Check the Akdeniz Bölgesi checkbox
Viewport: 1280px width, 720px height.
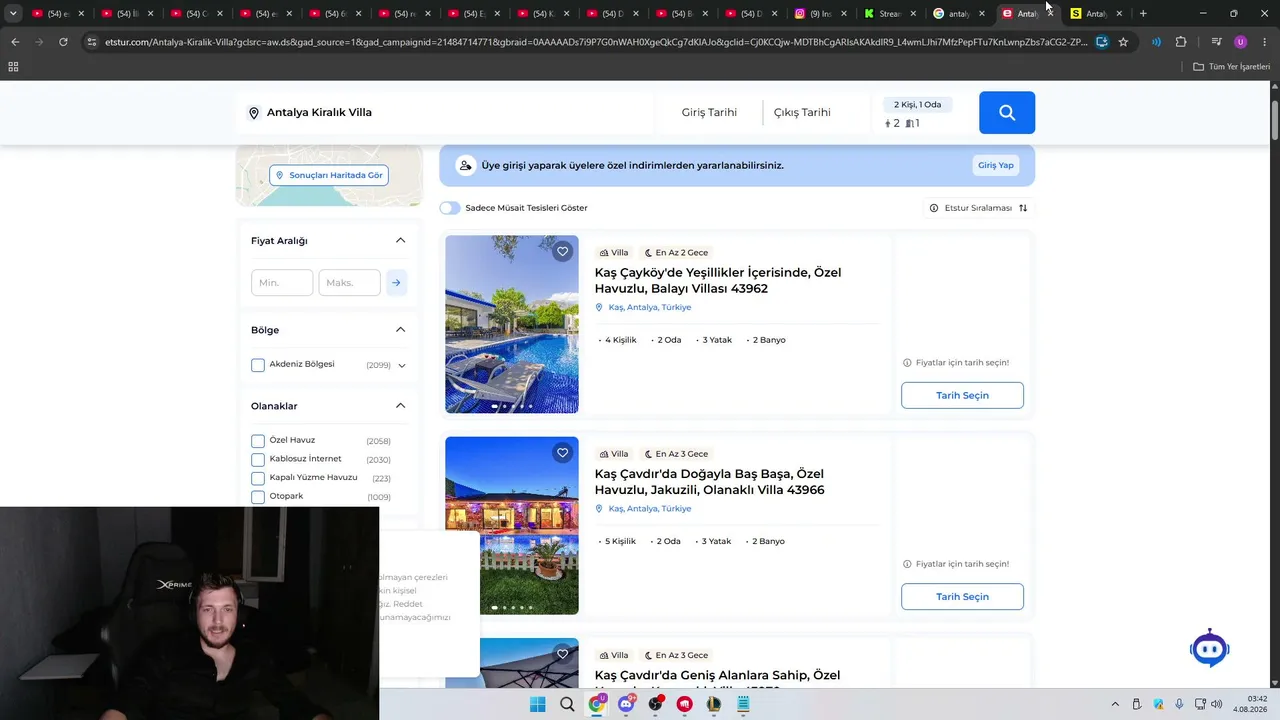coord(258,365)
